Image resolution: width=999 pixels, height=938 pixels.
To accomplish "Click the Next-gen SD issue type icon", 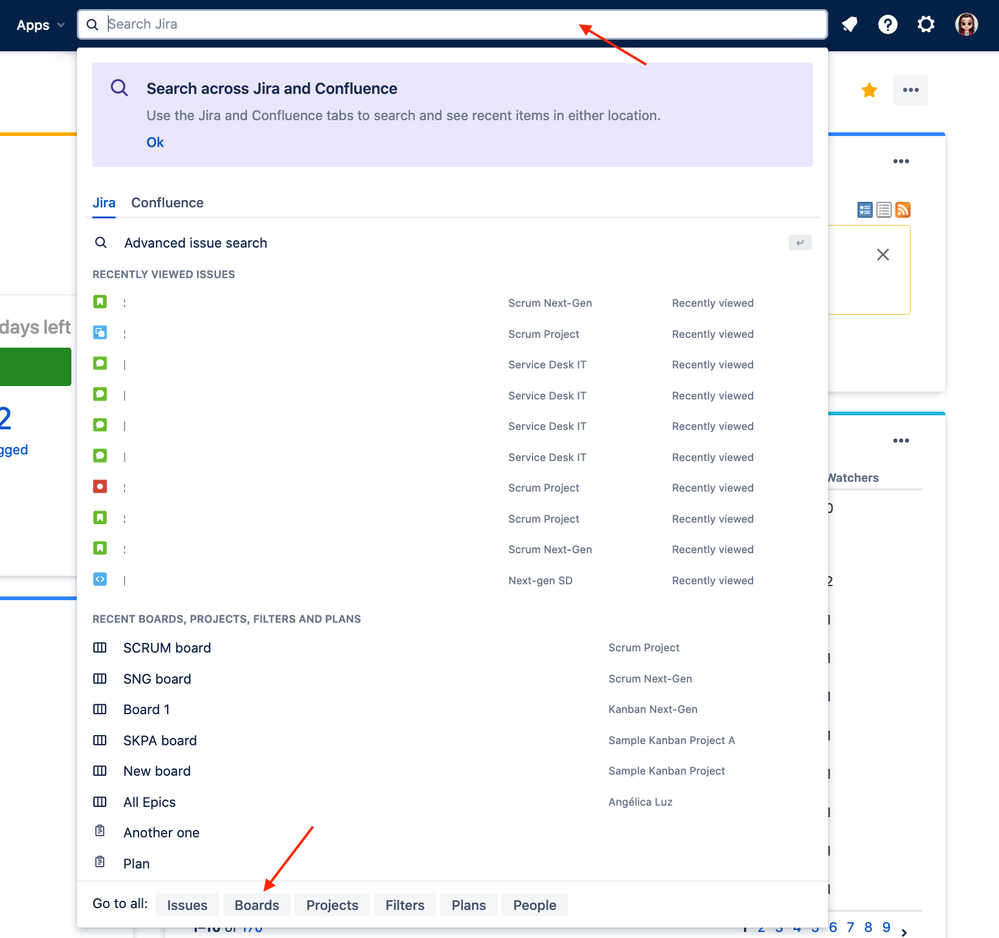I will click(x=100, y=579).
